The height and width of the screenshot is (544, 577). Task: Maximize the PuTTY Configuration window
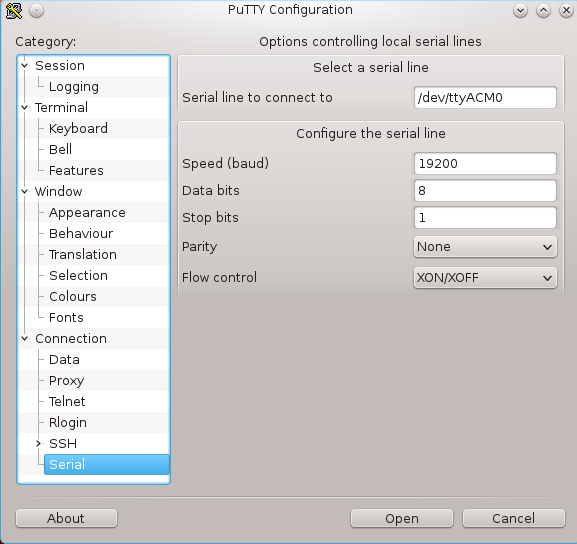544,11
